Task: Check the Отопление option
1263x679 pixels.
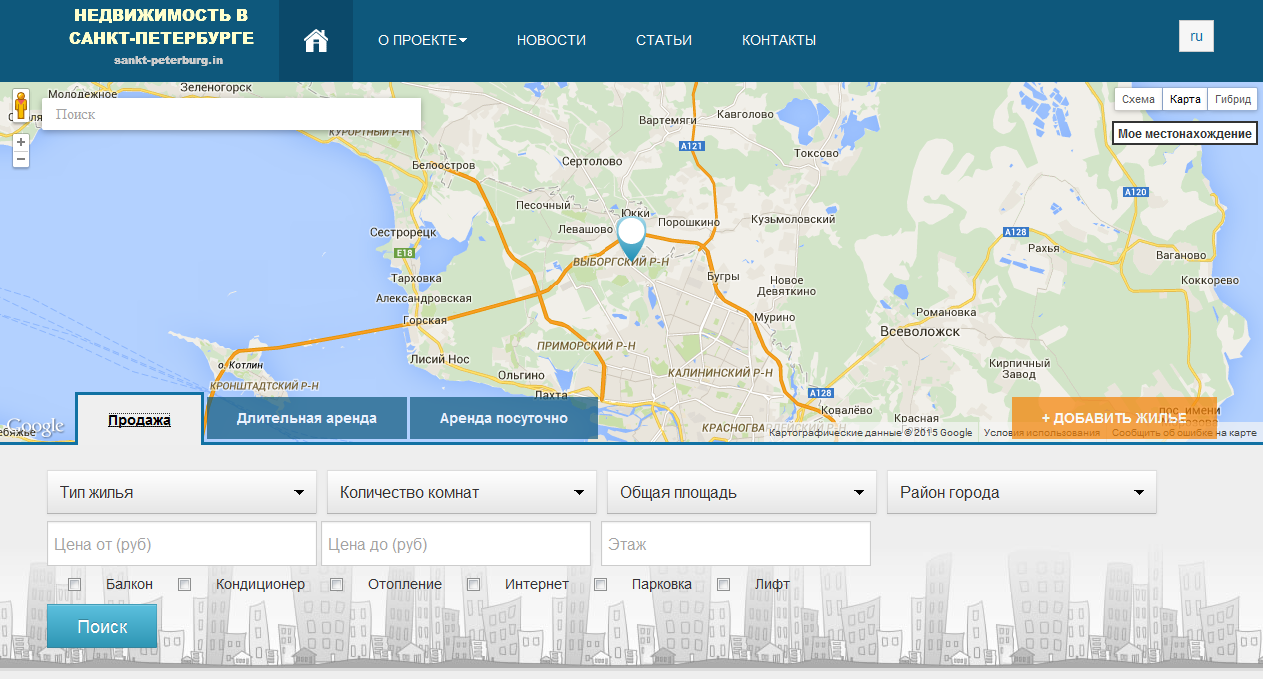Action: pos(337,584)
